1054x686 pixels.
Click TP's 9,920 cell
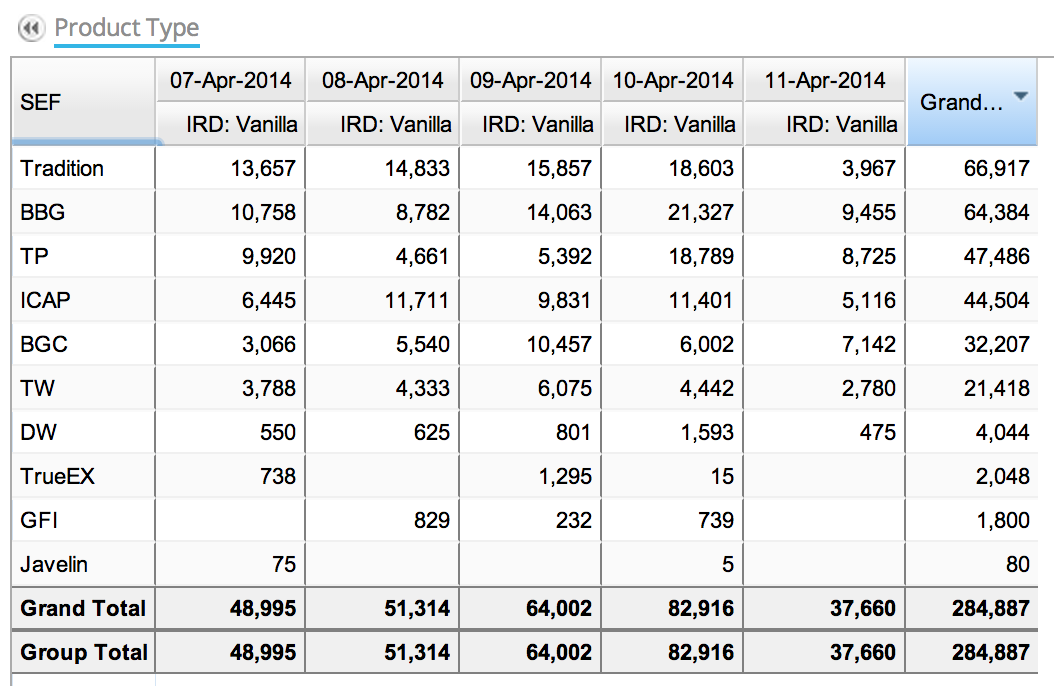269,256
